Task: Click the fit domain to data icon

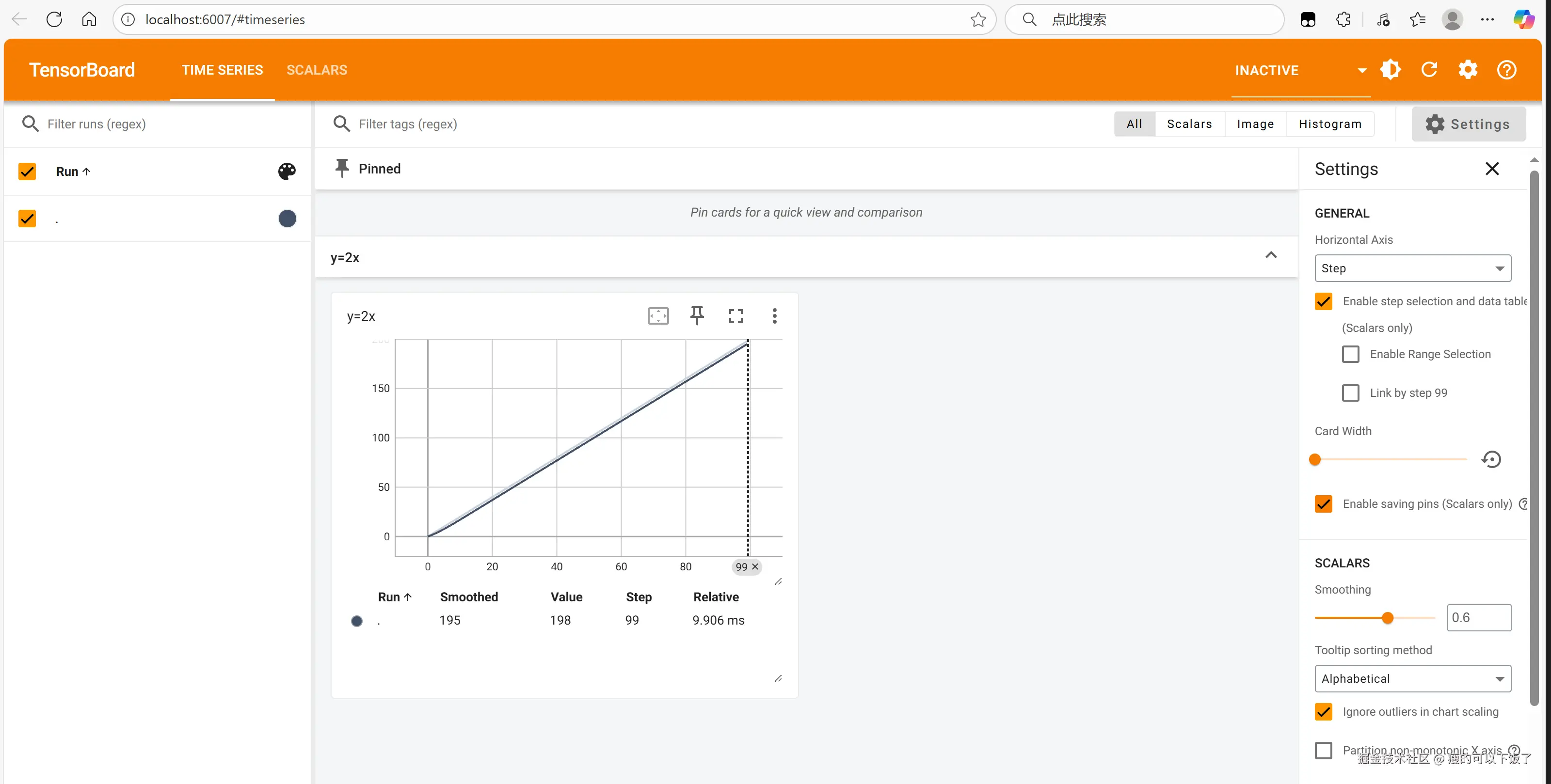Action: 658,316
